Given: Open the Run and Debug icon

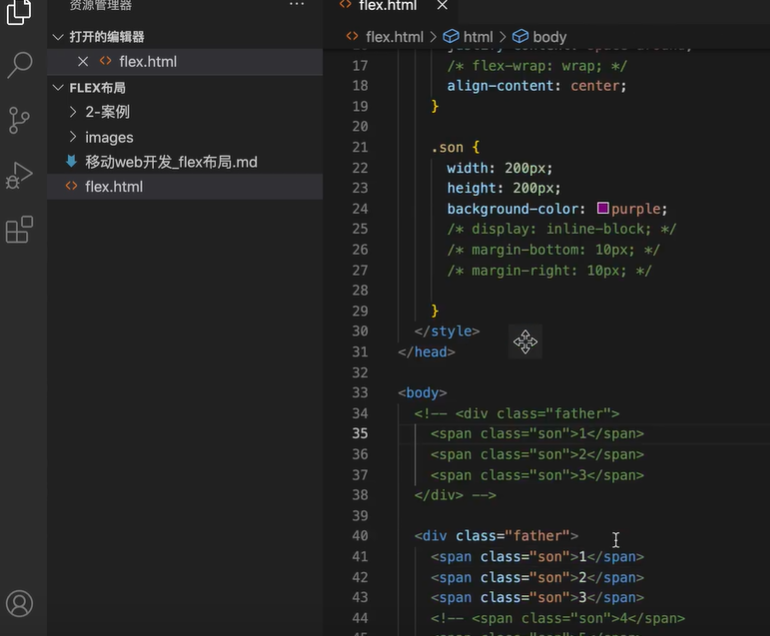Looking at the screenshot, I should tap(19, 175).
